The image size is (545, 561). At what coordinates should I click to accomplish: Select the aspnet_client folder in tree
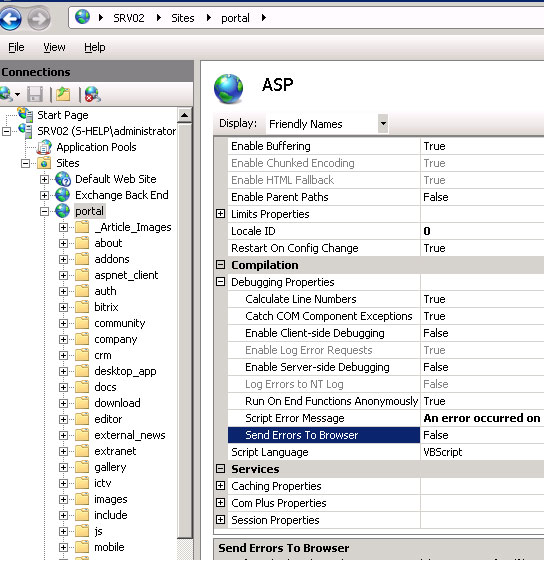pyautogui.click(x=126, y=275)
